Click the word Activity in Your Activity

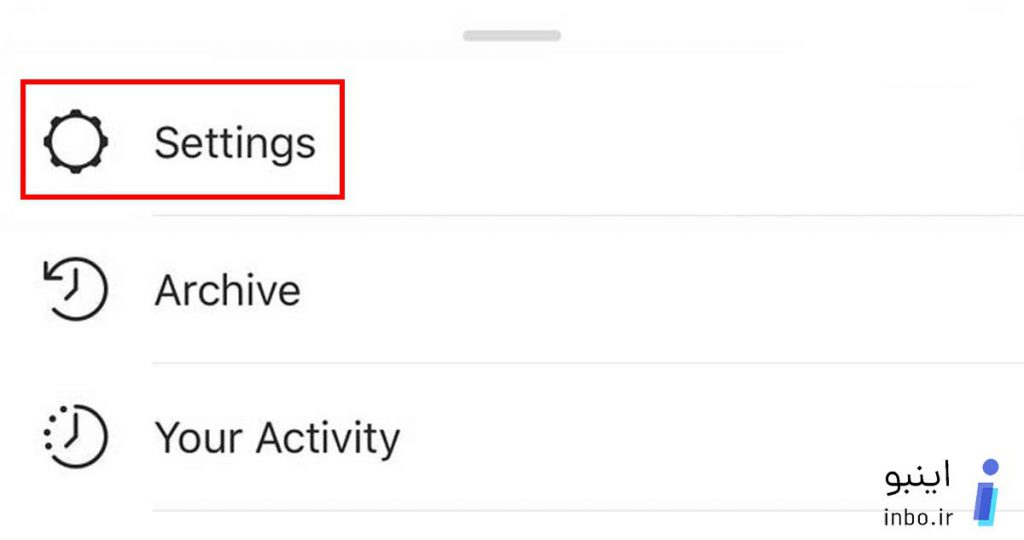coord(327,437)
